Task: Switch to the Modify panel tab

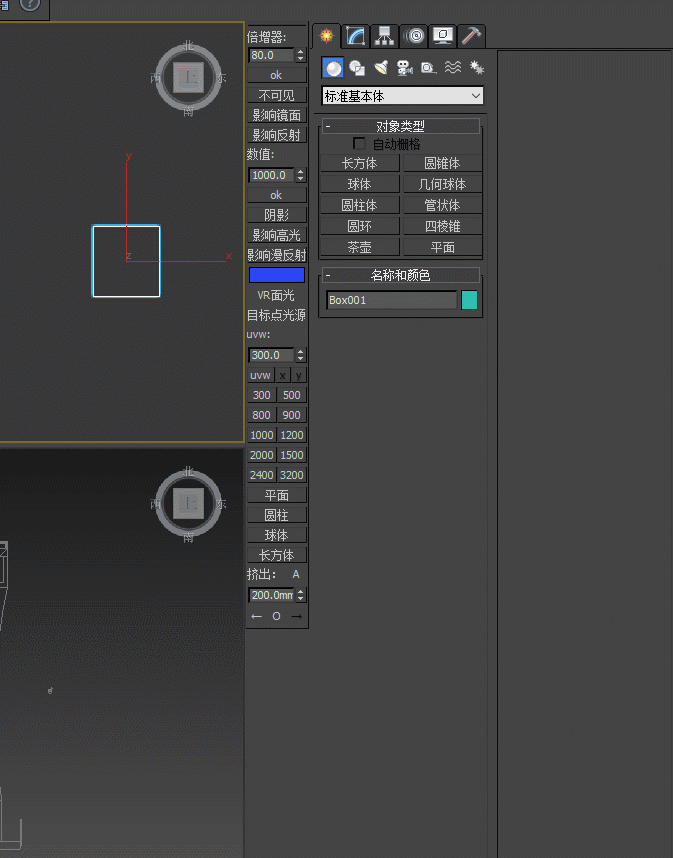Action: tap(356, 36)
